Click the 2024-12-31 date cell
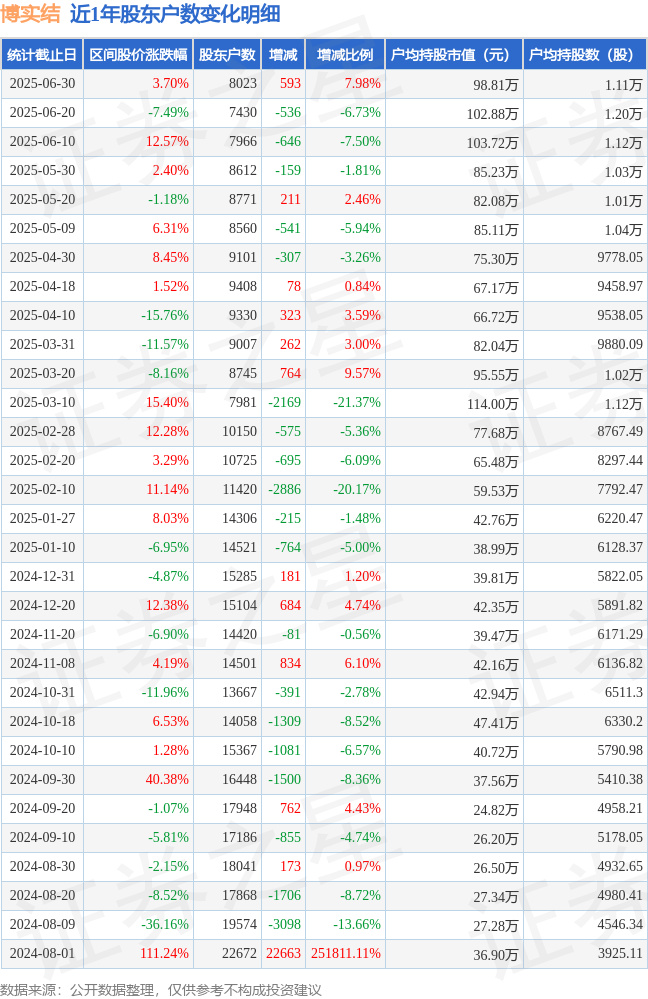Viewport: 648px width, 999px height. pos(42,576)
